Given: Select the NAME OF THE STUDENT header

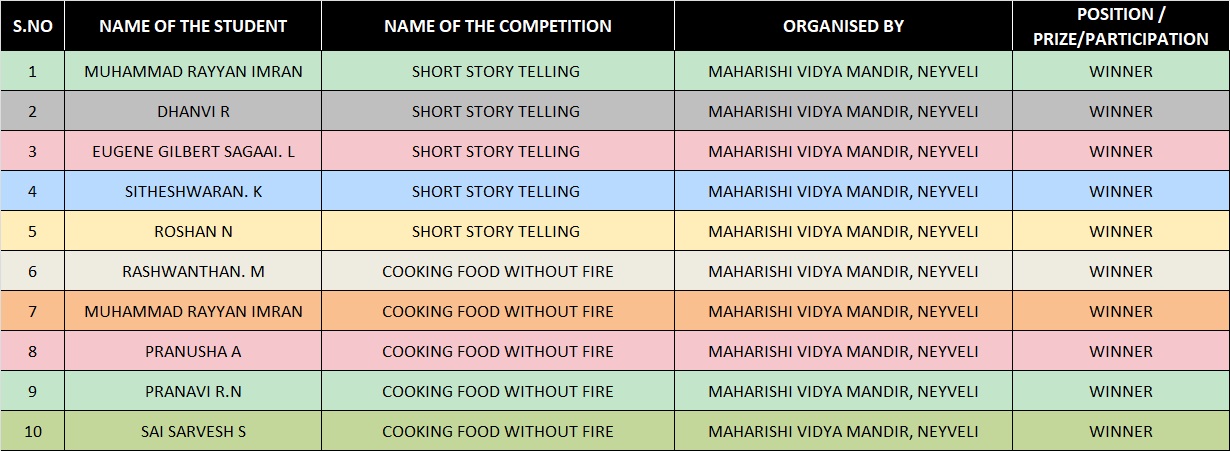Looking at the screenshot, I should coord(193,27).
